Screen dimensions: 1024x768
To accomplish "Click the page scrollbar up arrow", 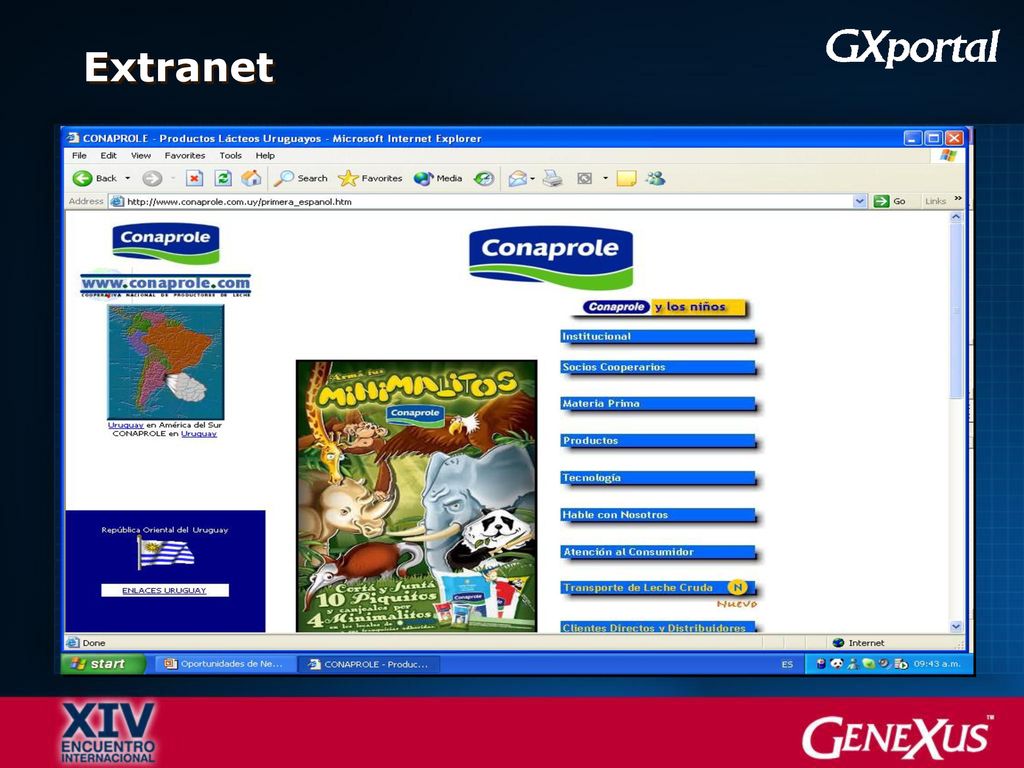I will pyautogui.click(x=956, y=217).
